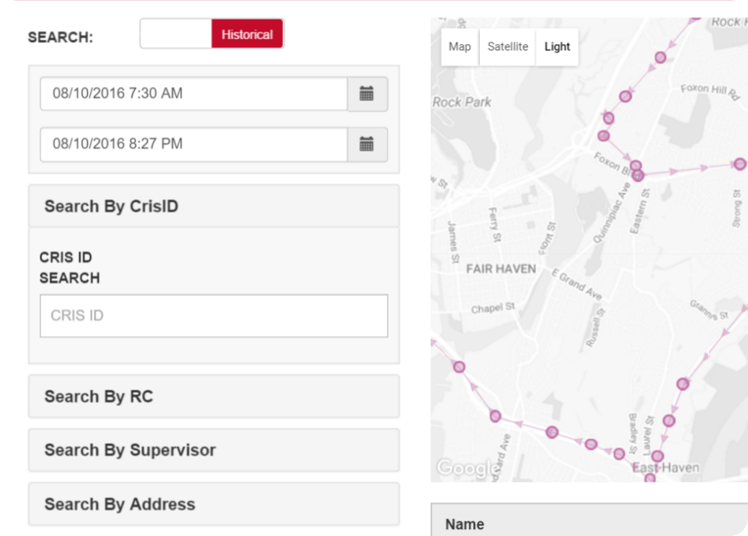Switch map view to Satellite
The image size is (748, 536).
click(507, 47)
